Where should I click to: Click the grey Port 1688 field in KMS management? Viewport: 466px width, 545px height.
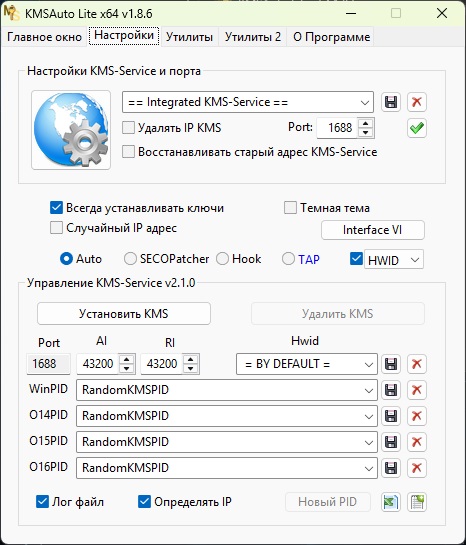pyautogui.click(x=48, y=364)
